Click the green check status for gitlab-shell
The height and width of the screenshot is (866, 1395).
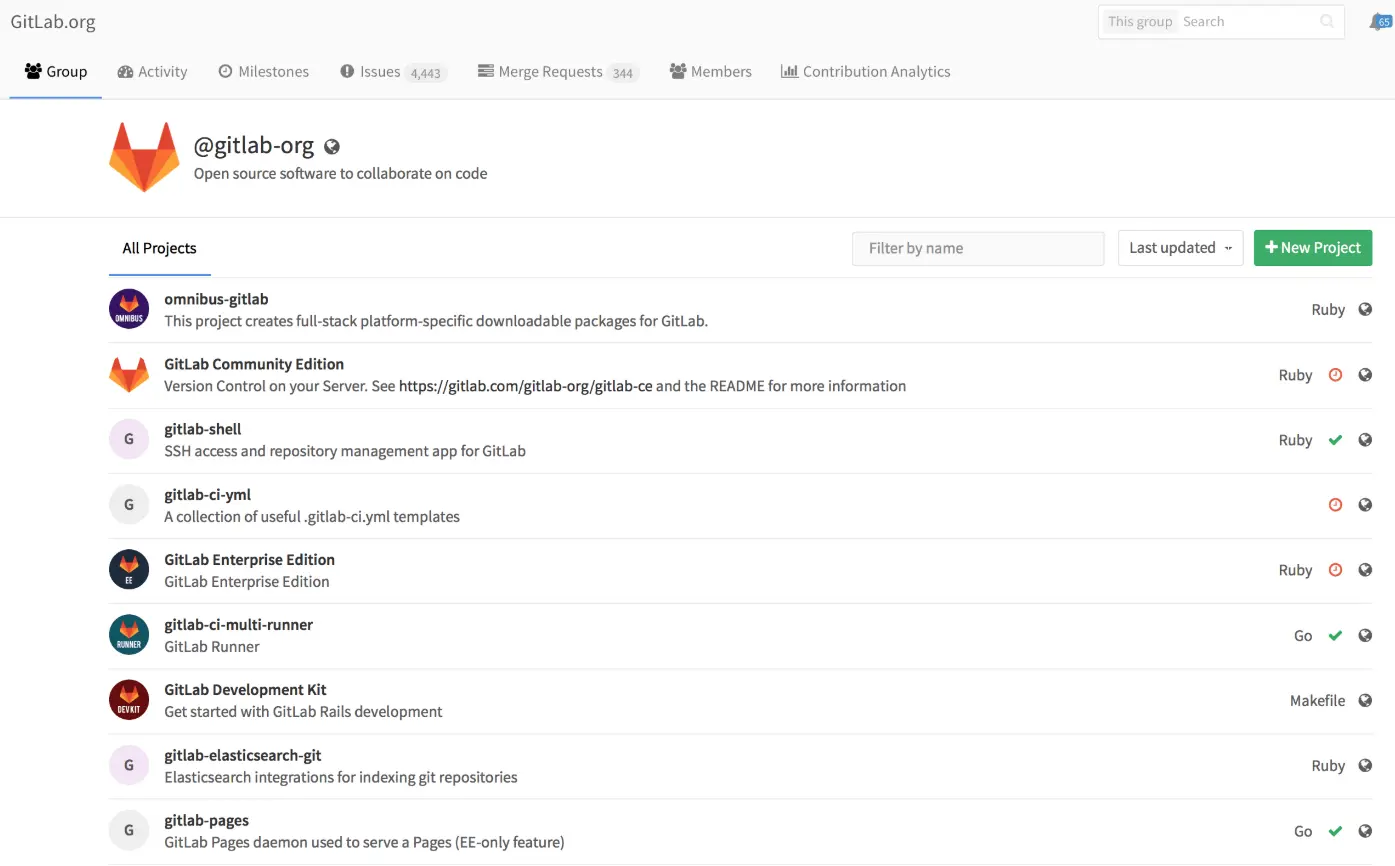(x=1334, y=440)
